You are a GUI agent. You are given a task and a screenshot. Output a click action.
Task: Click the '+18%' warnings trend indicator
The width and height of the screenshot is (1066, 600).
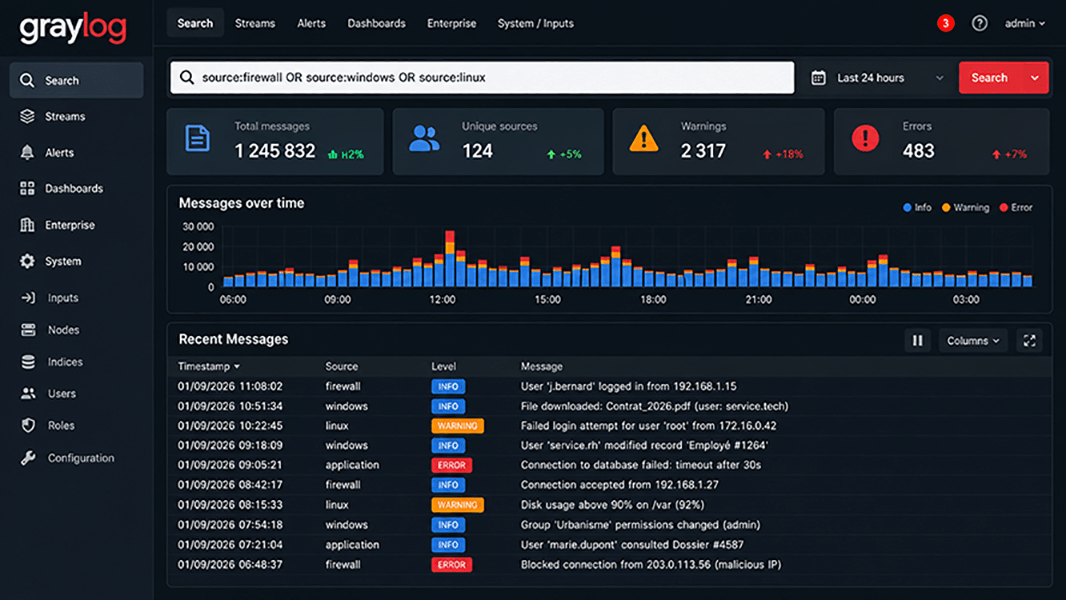783,154
